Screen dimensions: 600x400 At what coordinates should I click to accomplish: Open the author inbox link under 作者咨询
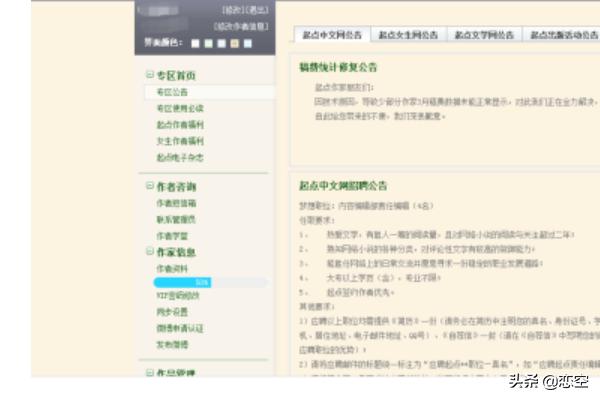tap(176, 203)
